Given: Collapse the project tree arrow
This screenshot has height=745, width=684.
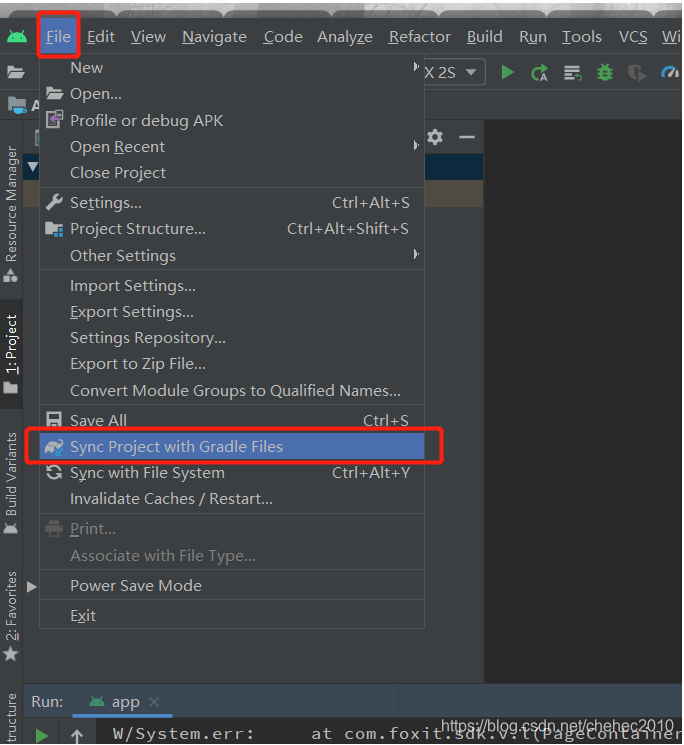Looking at the screenshot, I should click(x=32, y=167).
